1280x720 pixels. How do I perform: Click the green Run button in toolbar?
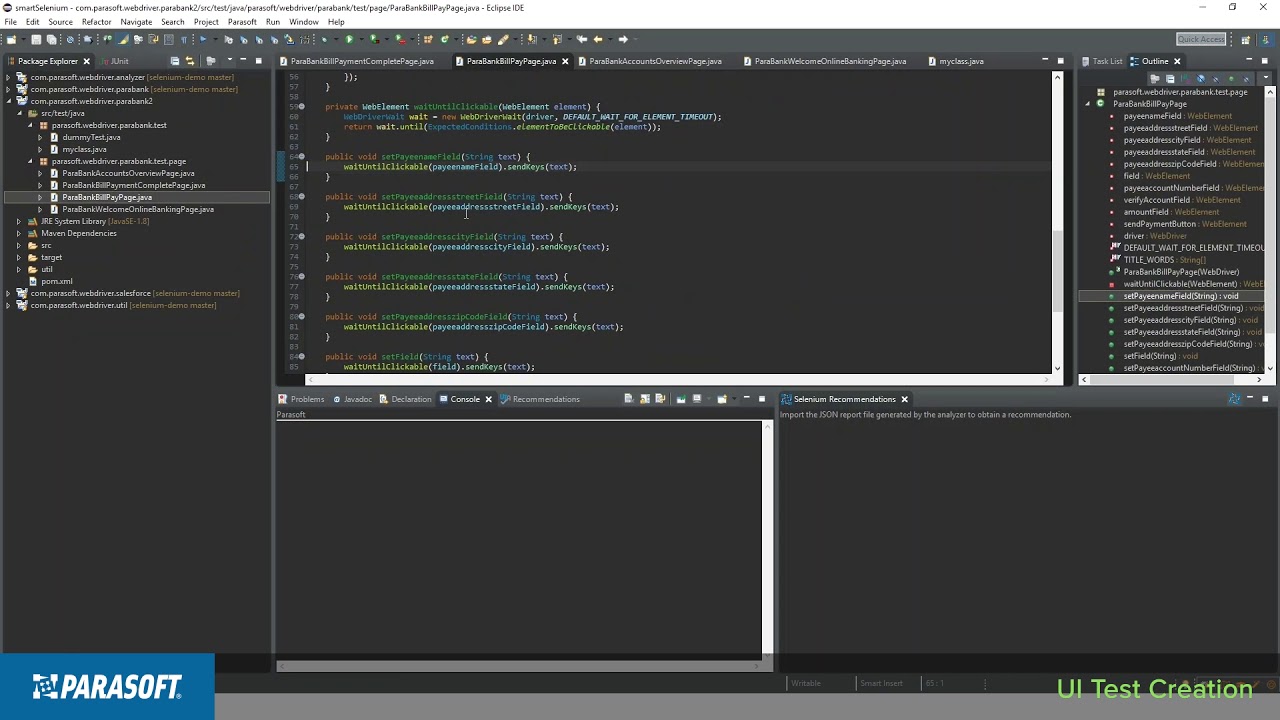click(x=349, y=39)
